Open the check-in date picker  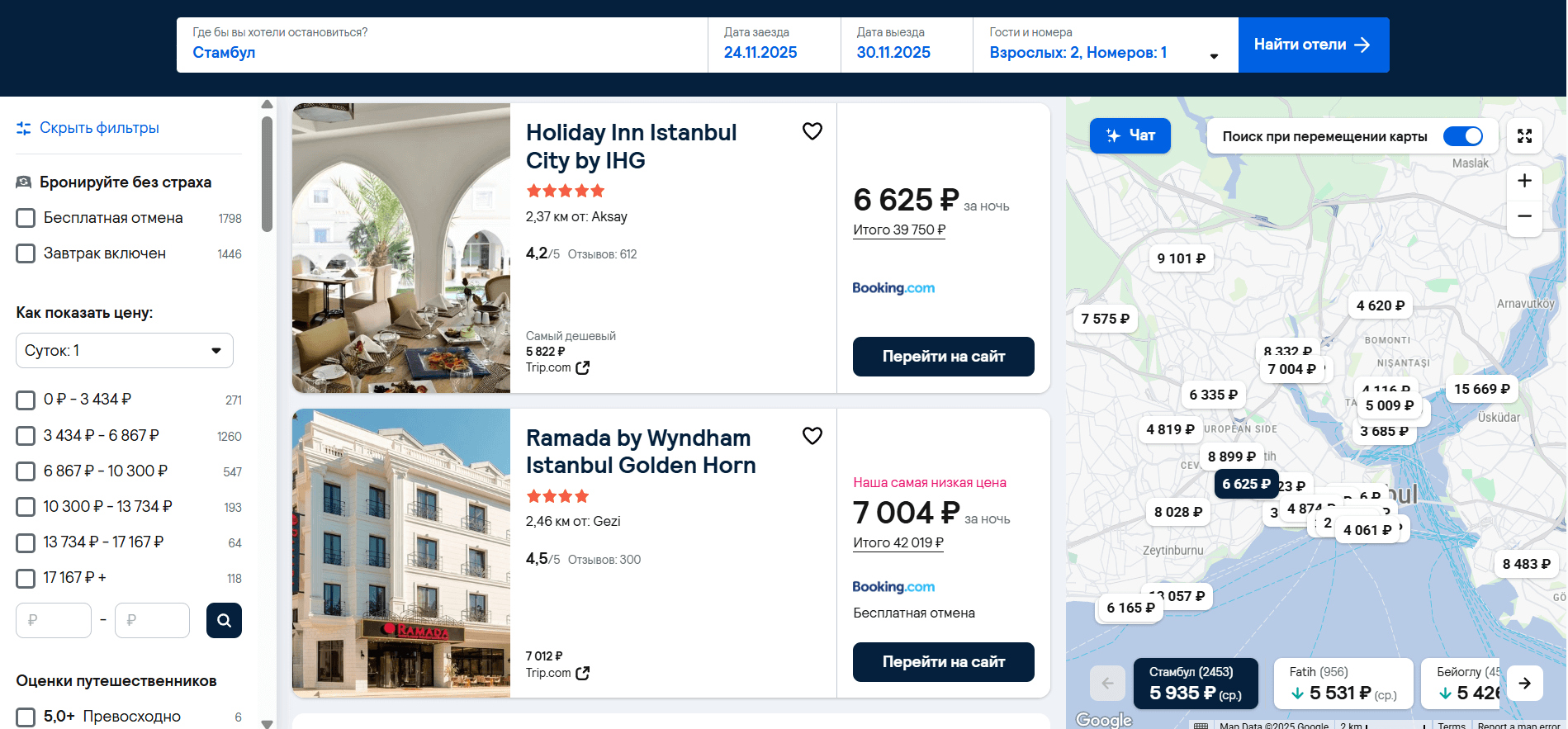pyautogui.click(x=773, y=45)
